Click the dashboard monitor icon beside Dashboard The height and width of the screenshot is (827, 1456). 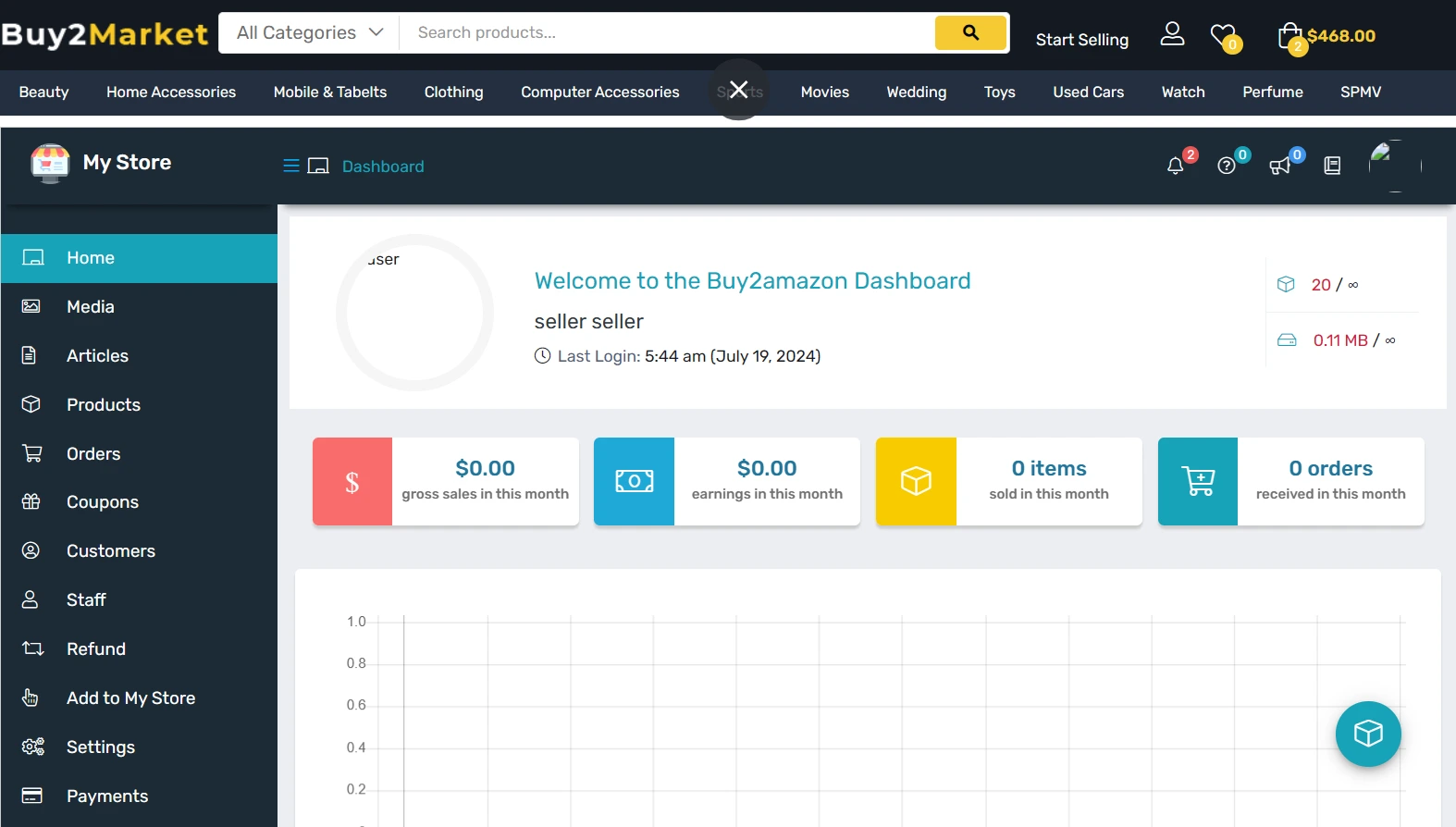tap(318, 166)
